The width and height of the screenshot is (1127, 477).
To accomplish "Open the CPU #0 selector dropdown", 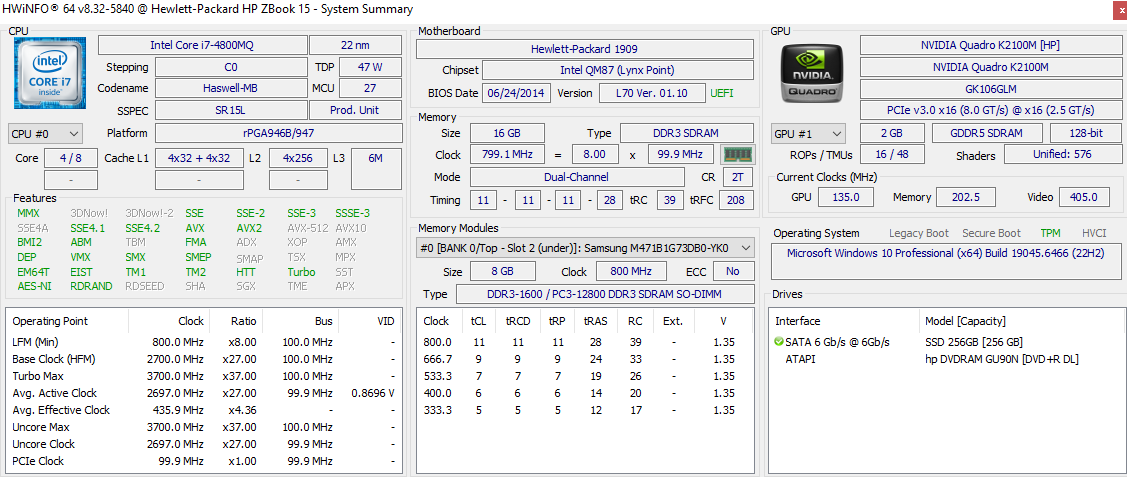I will tap(46, 133).
